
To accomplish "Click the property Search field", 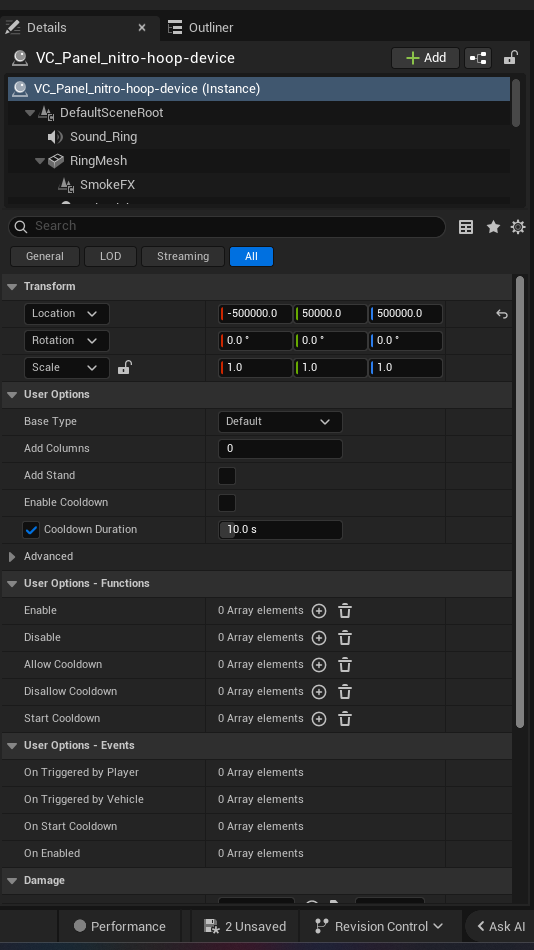I will (227, 226).
